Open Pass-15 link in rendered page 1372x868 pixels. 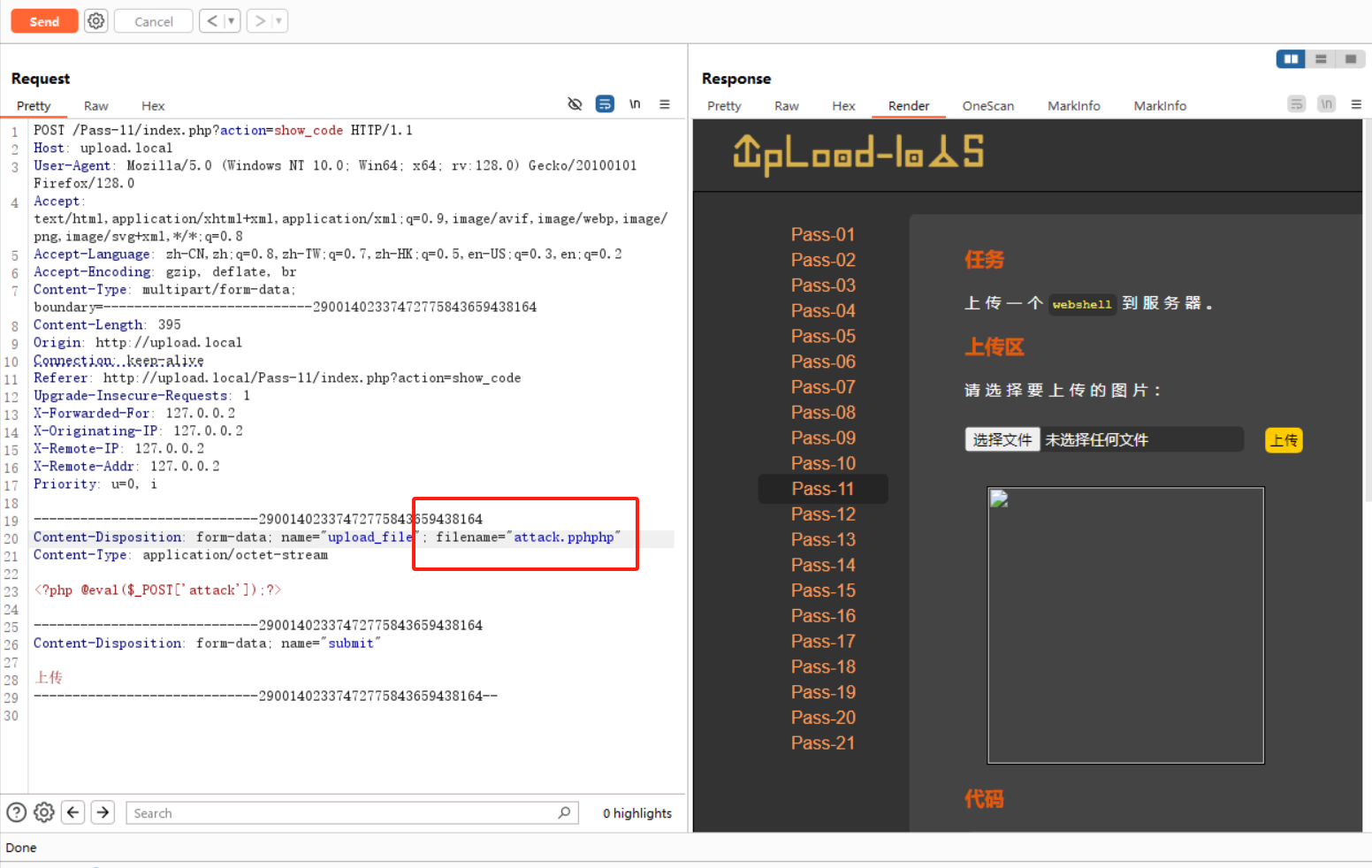pyautogui.click(x=823, y=590)
